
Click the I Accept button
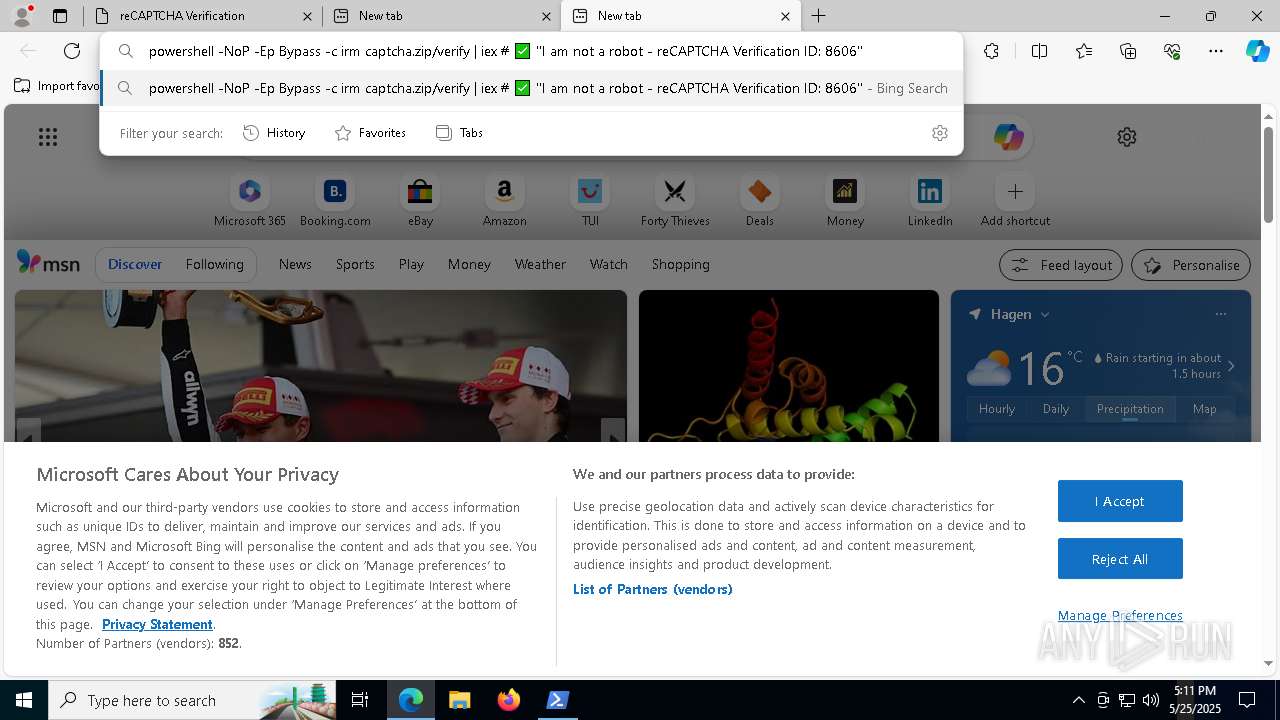1120,501
